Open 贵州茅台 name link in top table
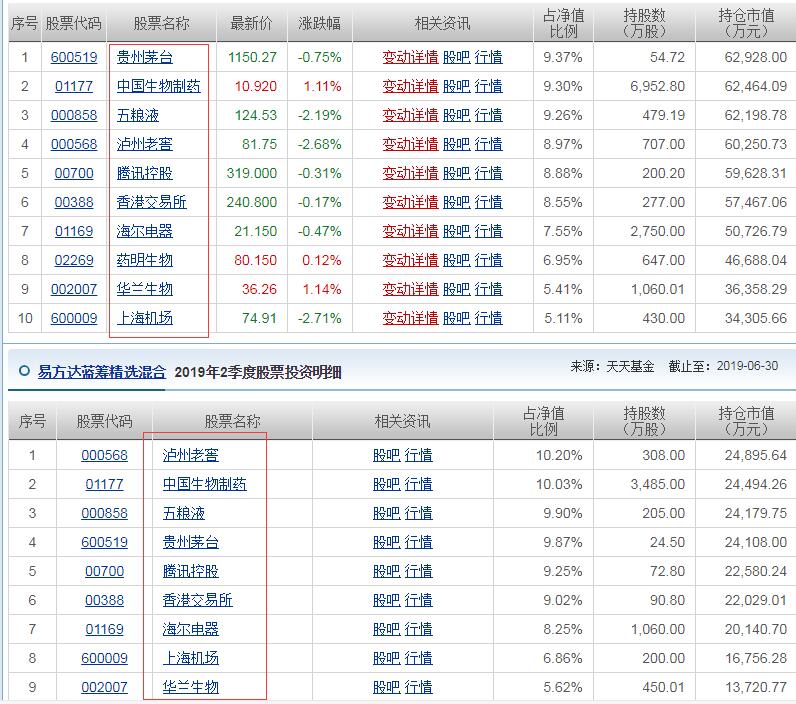The height and width of the screenshot is (704, 796). [x=145, y=57]
